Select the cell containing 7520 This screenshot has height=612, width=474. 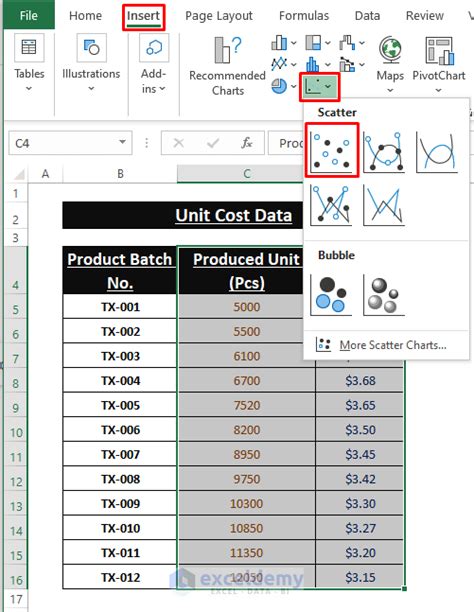[247, 405]
